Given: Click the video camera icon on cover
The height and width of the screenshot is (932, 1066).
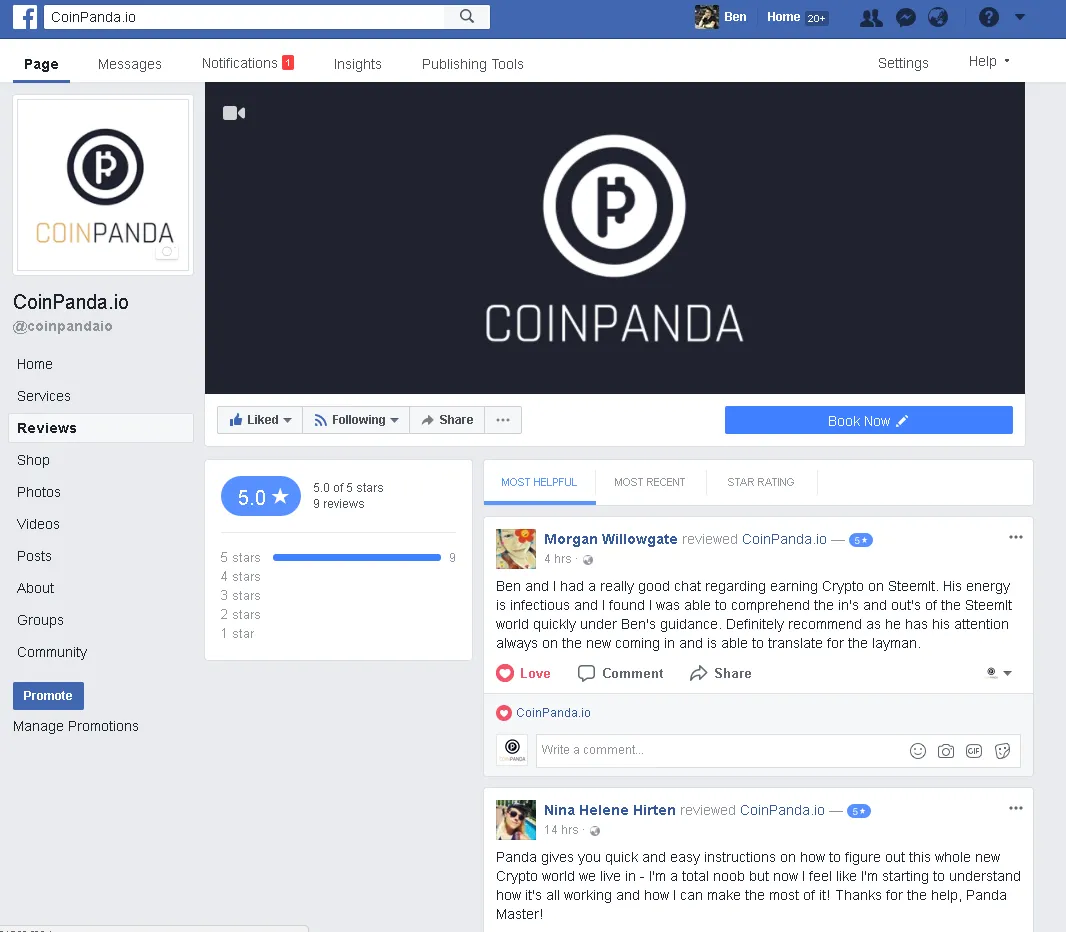Looking at the screenshot, I should [234, 113].
